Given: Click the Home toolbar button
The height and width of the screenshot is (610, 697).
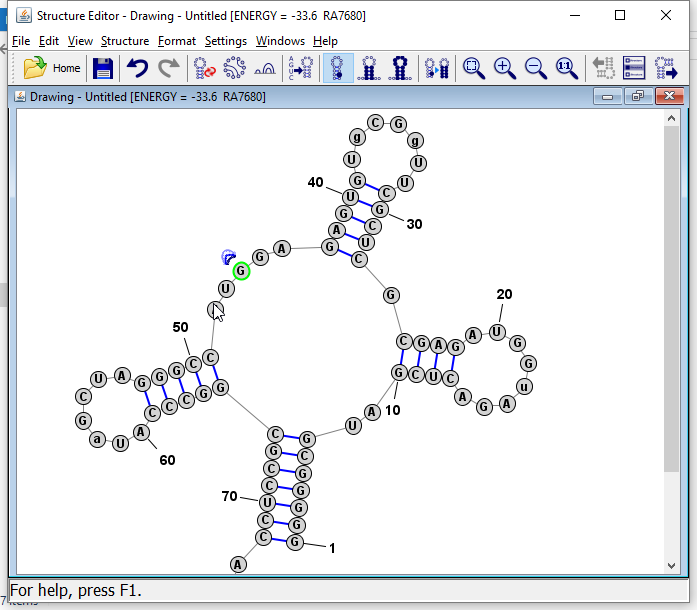Looking at the screenshot, I should 66,68.
